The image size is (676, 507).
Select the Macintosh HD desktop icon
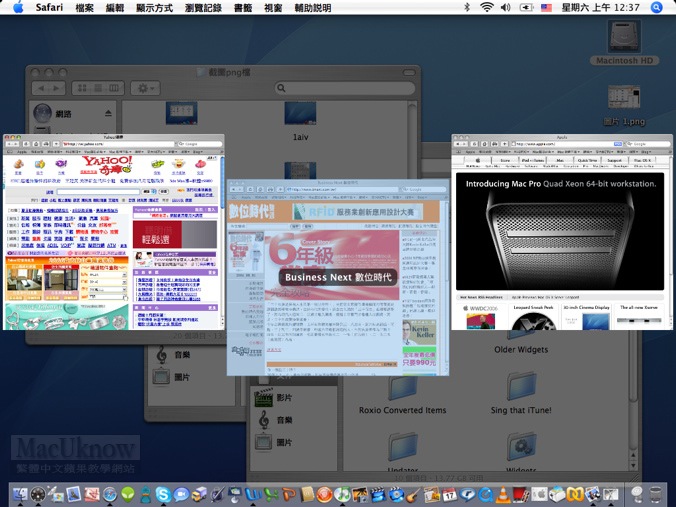point(624,42)
